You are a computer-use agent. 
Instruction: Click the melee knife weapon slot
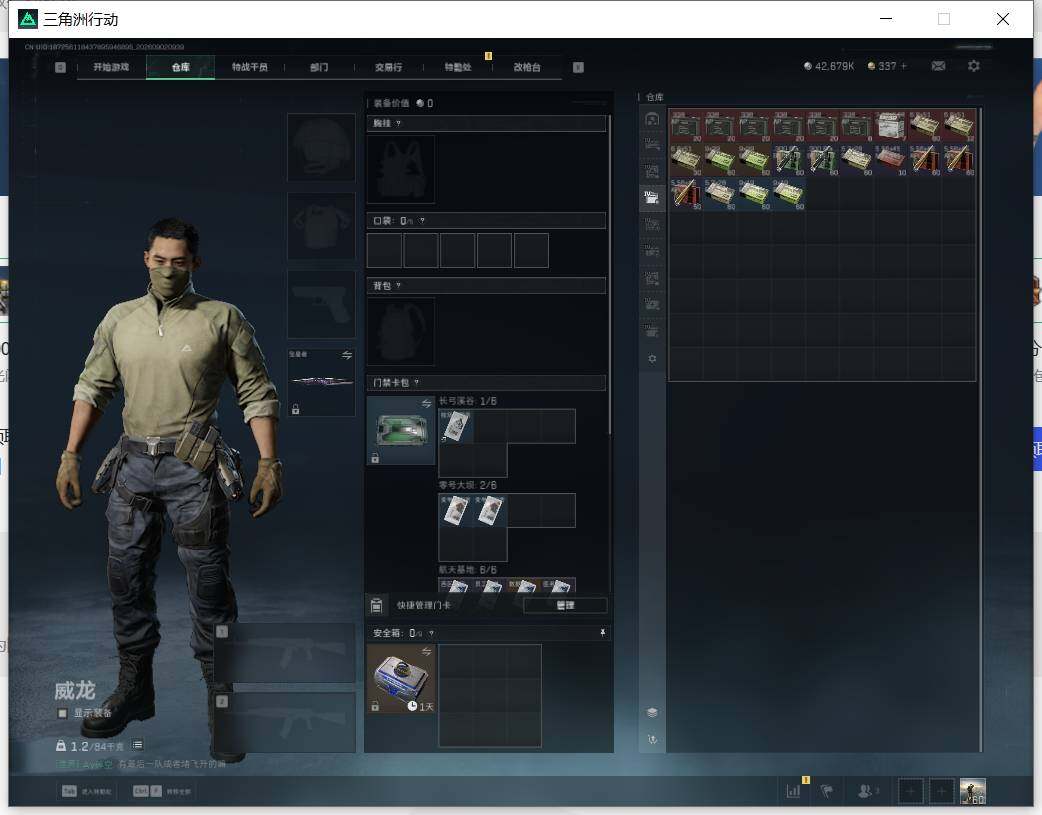pyautogui.click(x=321, y=382)
